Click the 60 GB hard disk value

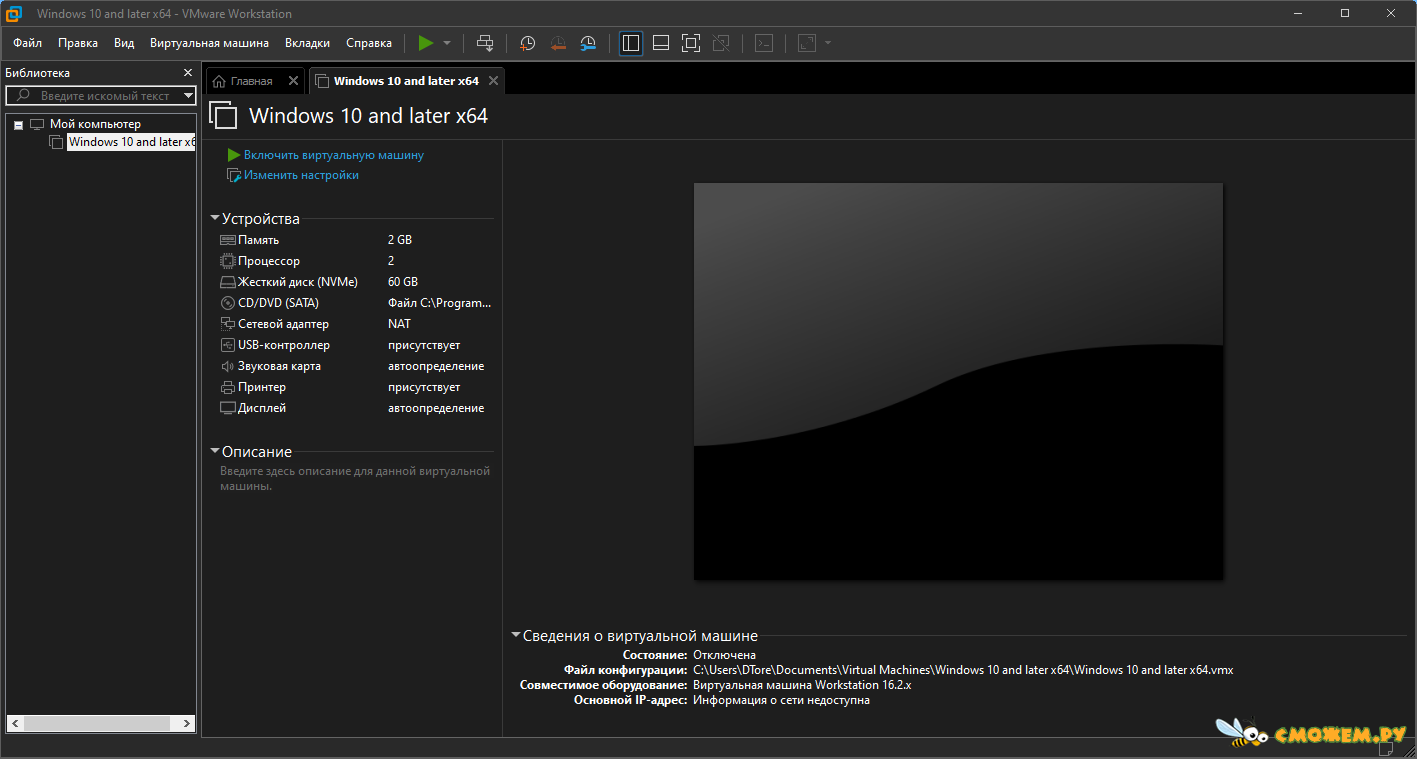pyautogui.click(x=403, y=282)
